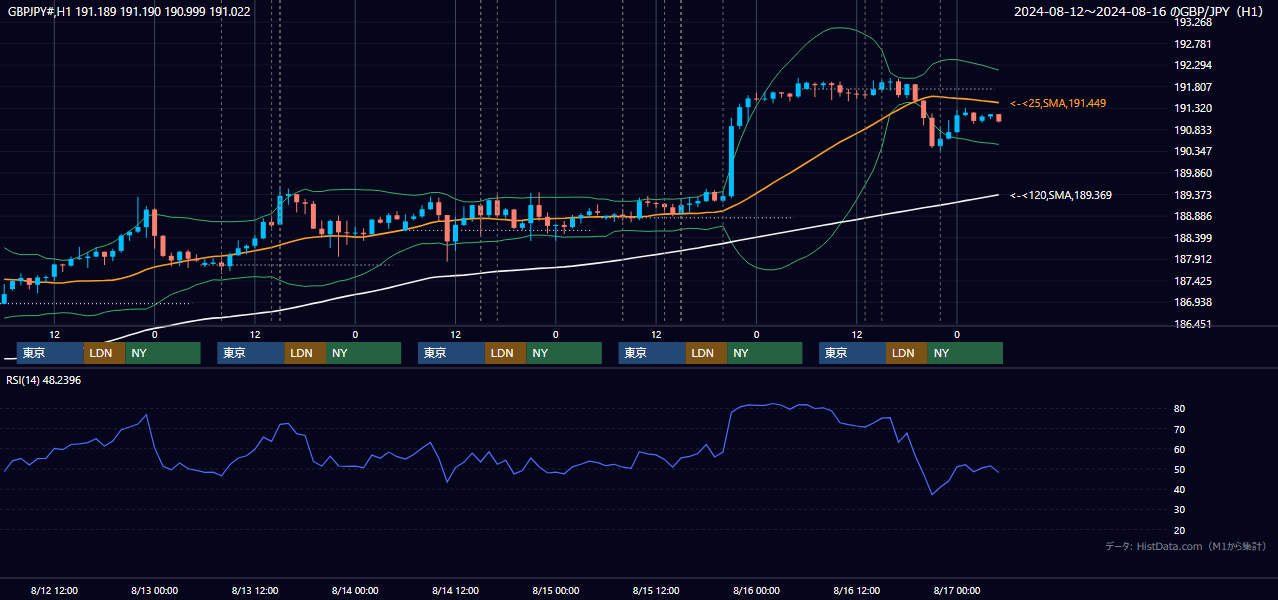Click the 120 SMA 189.369 label
The height and width of the screenshot is (600, 1278).
tap(1060, 195)
